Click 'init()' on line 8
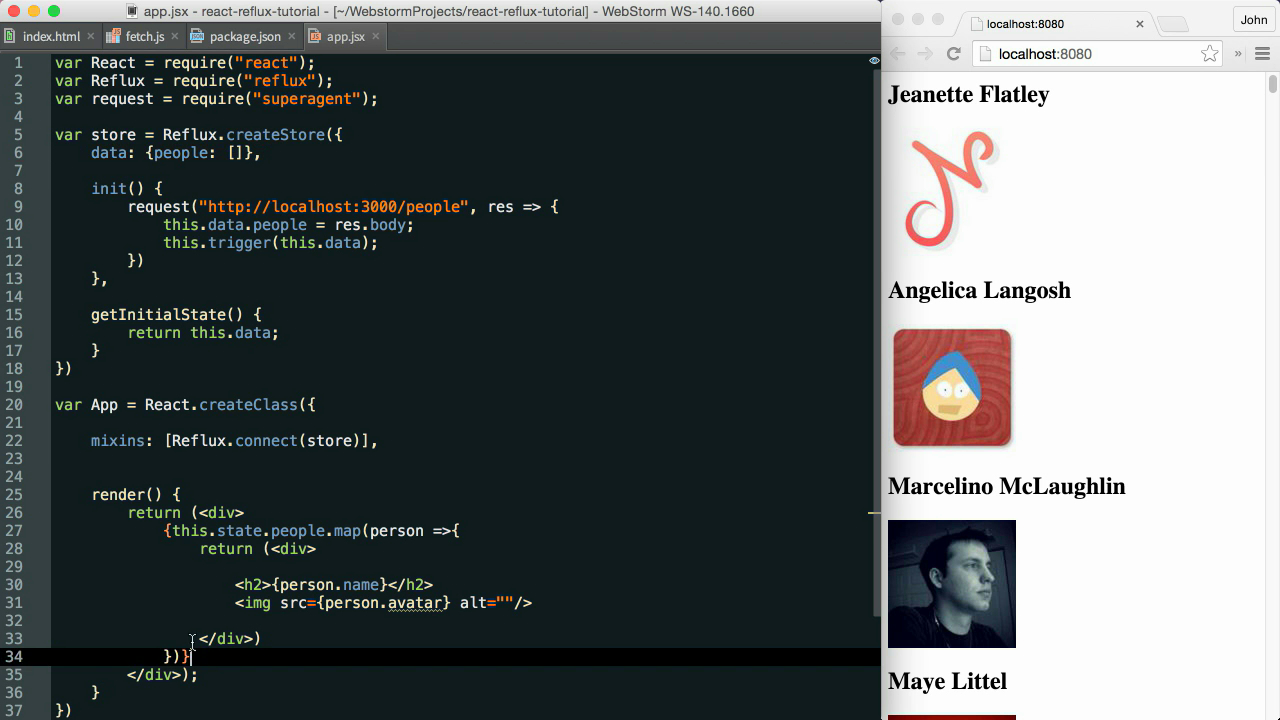Viewport: 1280px width, 720px height. (118, 189)
